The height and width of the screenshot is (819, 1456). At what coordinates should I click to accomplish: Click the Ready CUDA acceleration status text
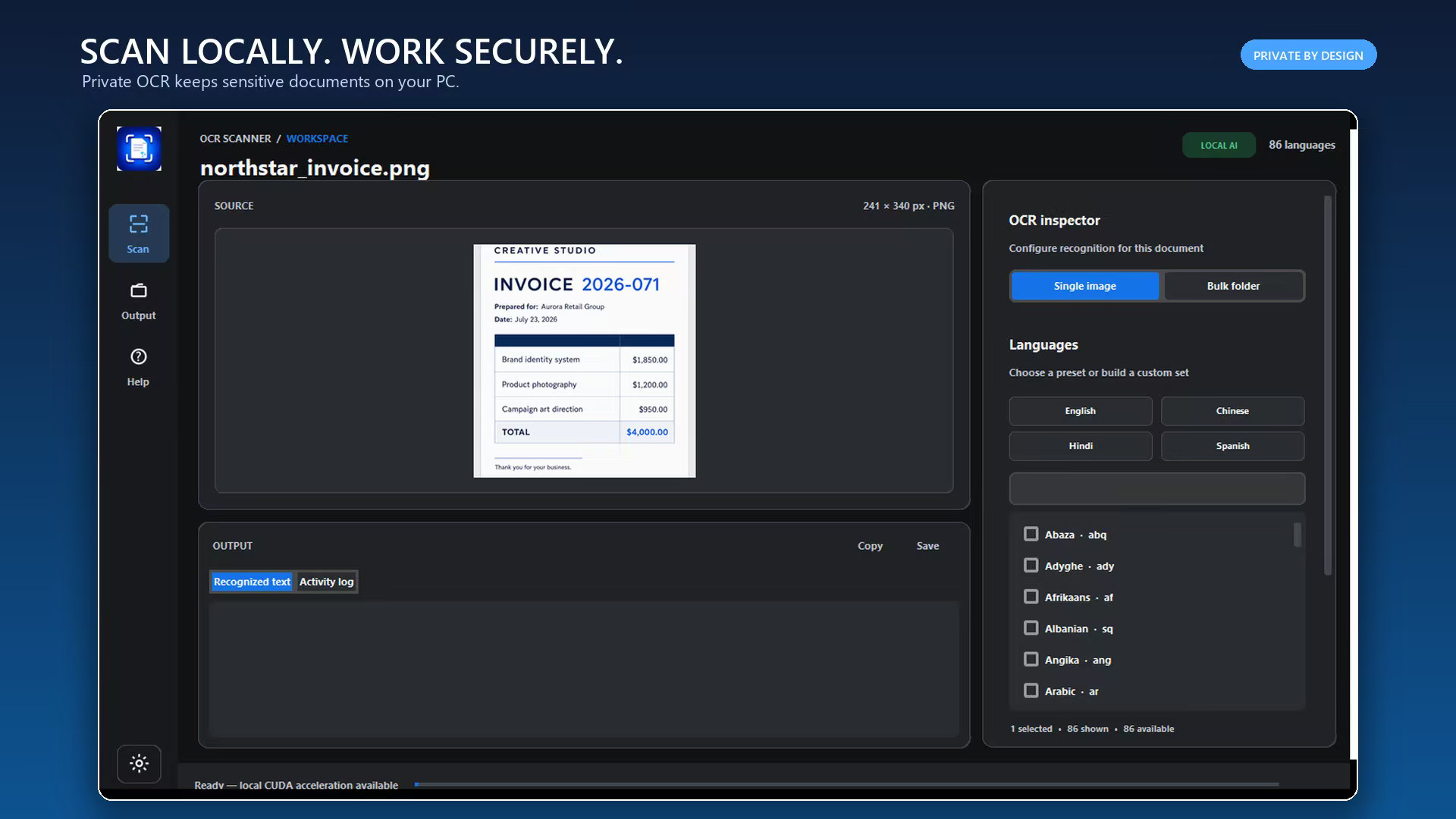(296, 785)
